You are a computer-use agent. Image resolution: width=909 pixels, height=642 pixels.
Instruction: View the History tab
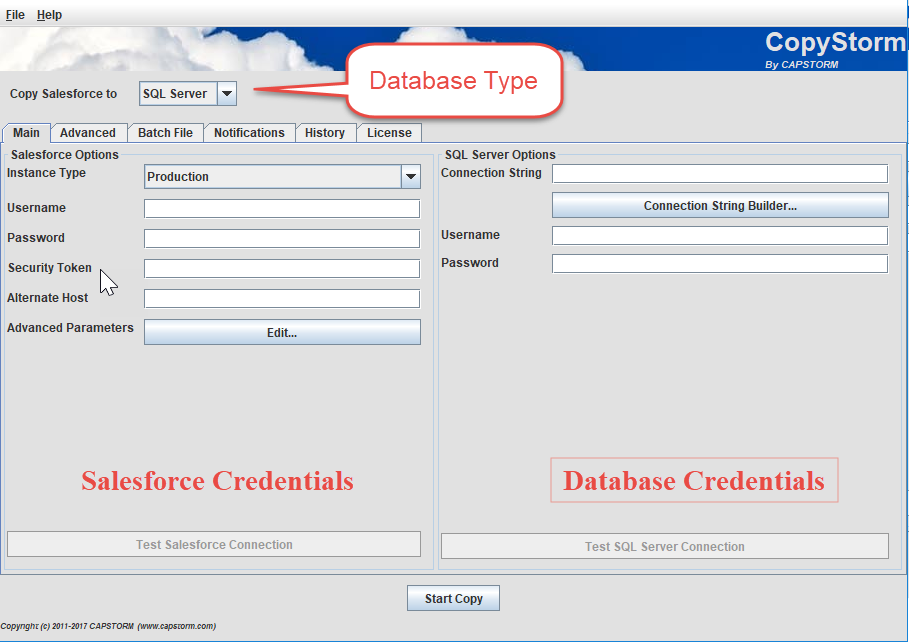click(325, 133)
